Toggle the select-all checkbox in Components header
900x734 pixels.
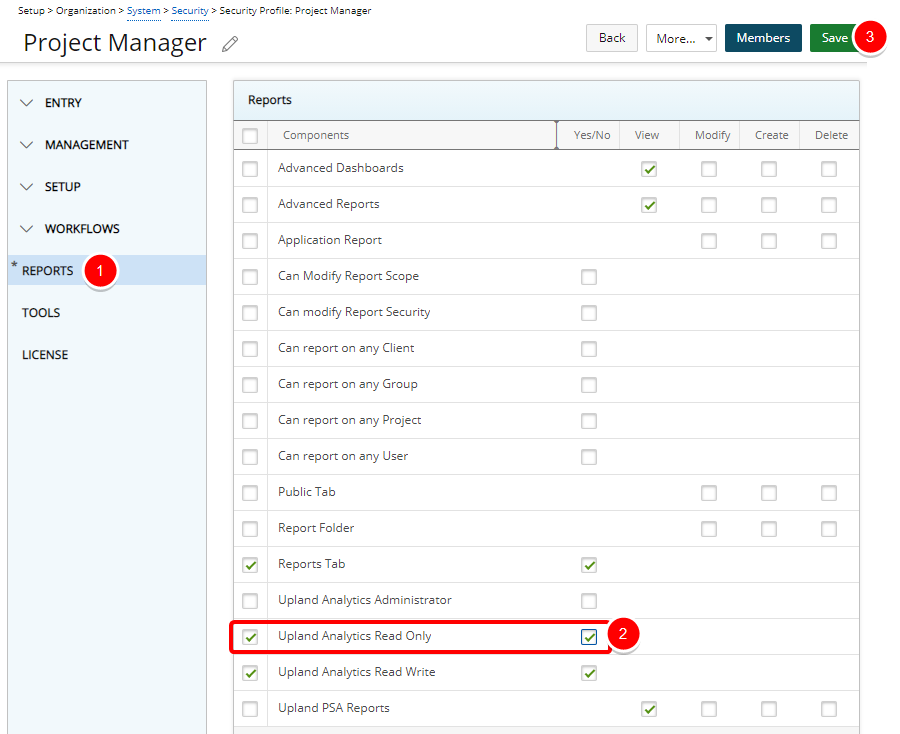coord(250,136)
